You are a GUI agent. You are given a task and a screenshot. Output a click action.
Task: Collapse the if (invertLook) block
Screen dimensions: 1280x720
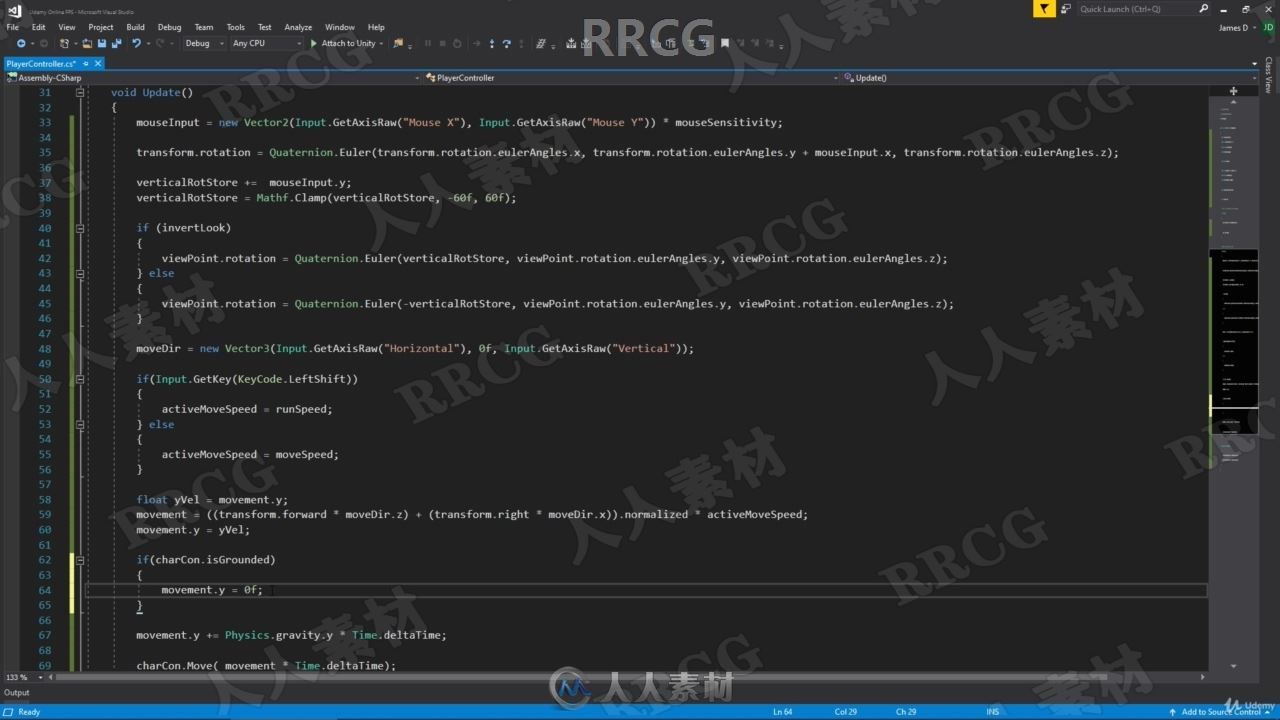pos(80,228)
